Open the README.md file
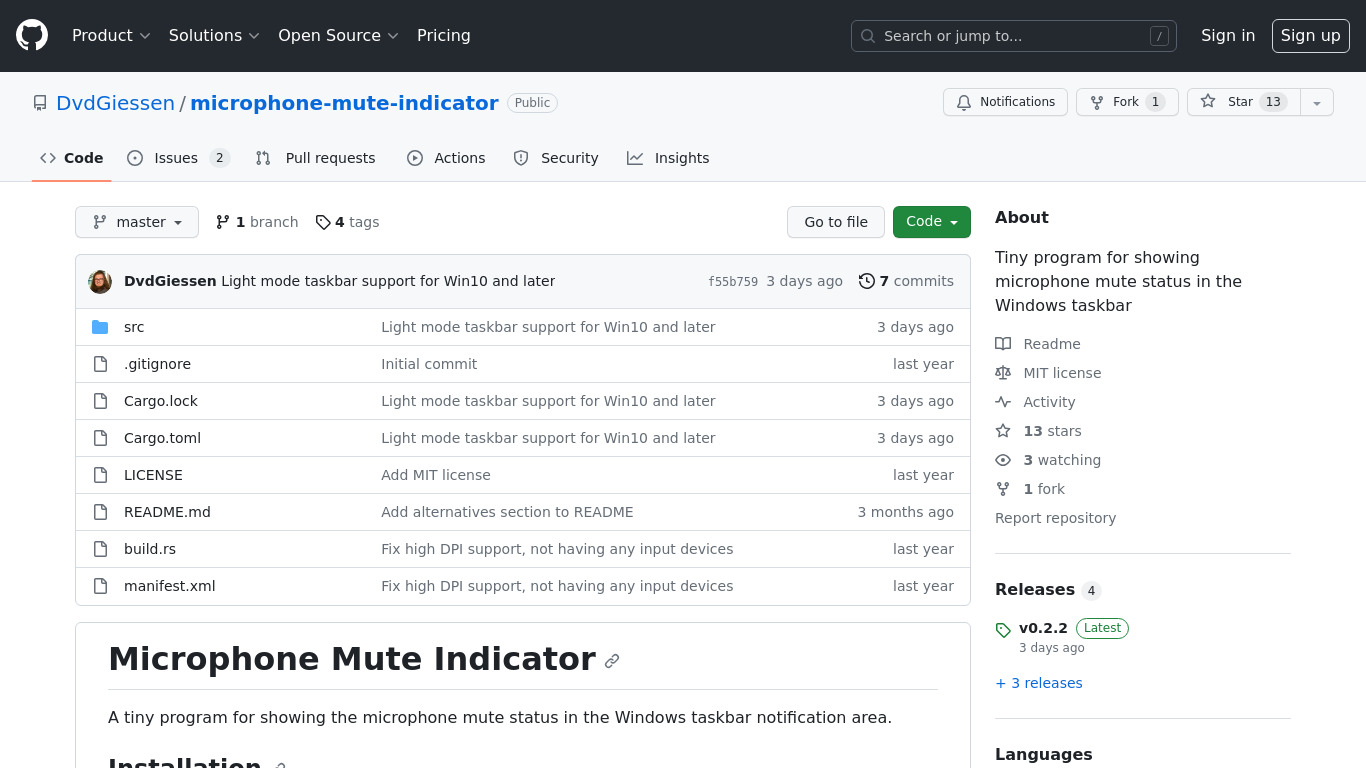Image resolution: width=1366 pixels, height=768 pixels. click(x=167, y=512)
